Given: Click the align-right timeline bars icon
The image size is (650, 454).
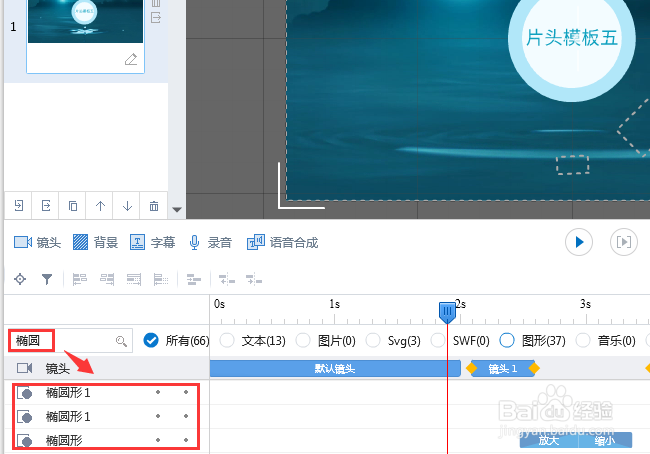Looking at the screenshot, I should [x=107, y=279].
